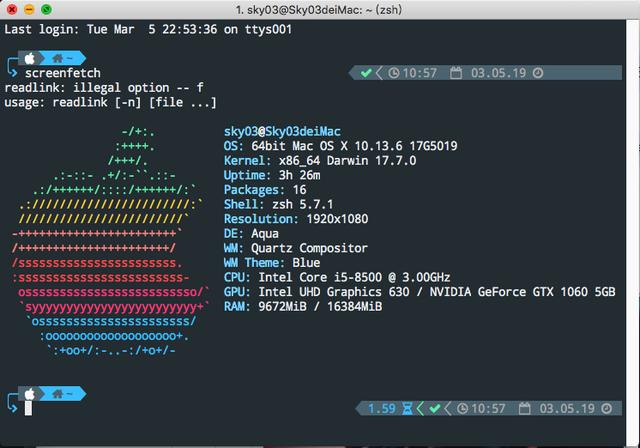Image resolution: width=640 pixels, height=448 pixels.
Task: Click the clock icon after 03.05.19 in the upper status
Action: click(x=538, y=73)
